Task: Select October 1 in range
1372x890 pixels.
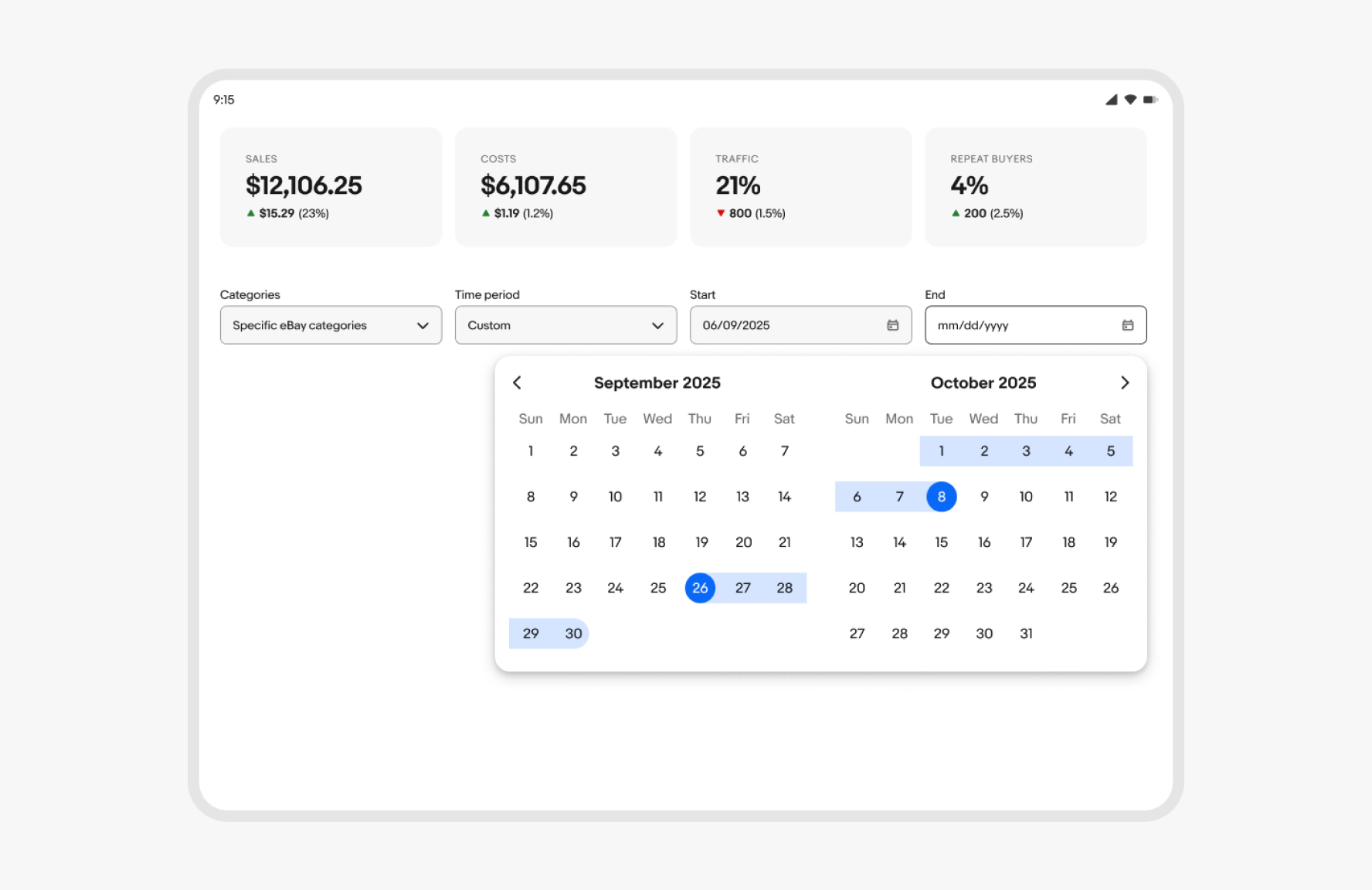Action: coord(941,451)
